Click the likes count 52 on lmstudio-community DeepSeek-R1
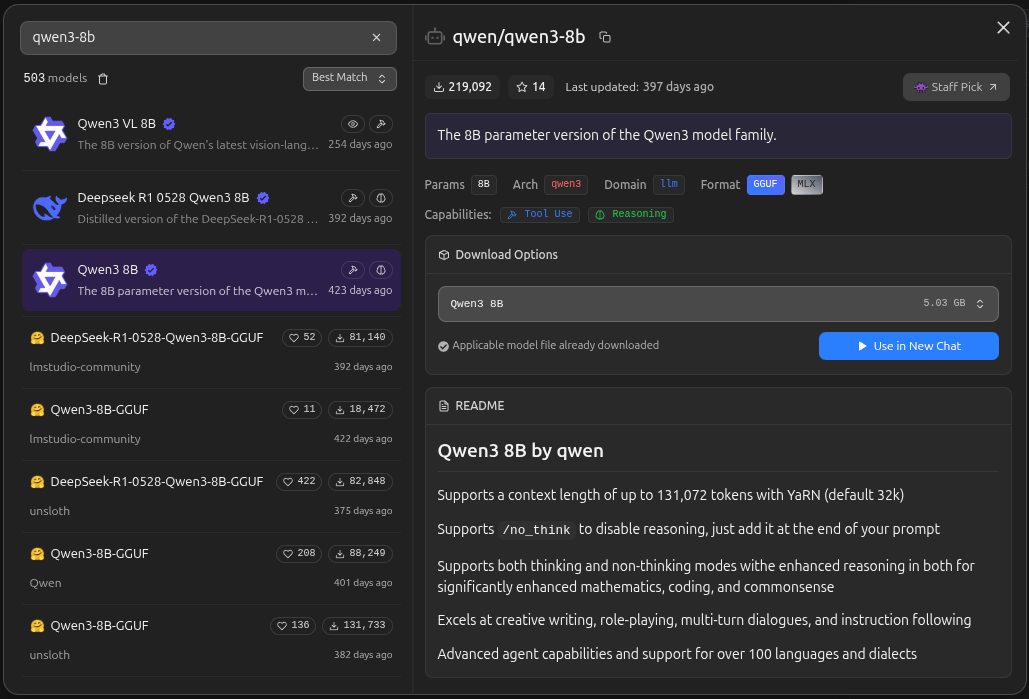Image resolution: width=1029 pixels, height=699 pixels. pyautogui.click(x=303, y=337)
